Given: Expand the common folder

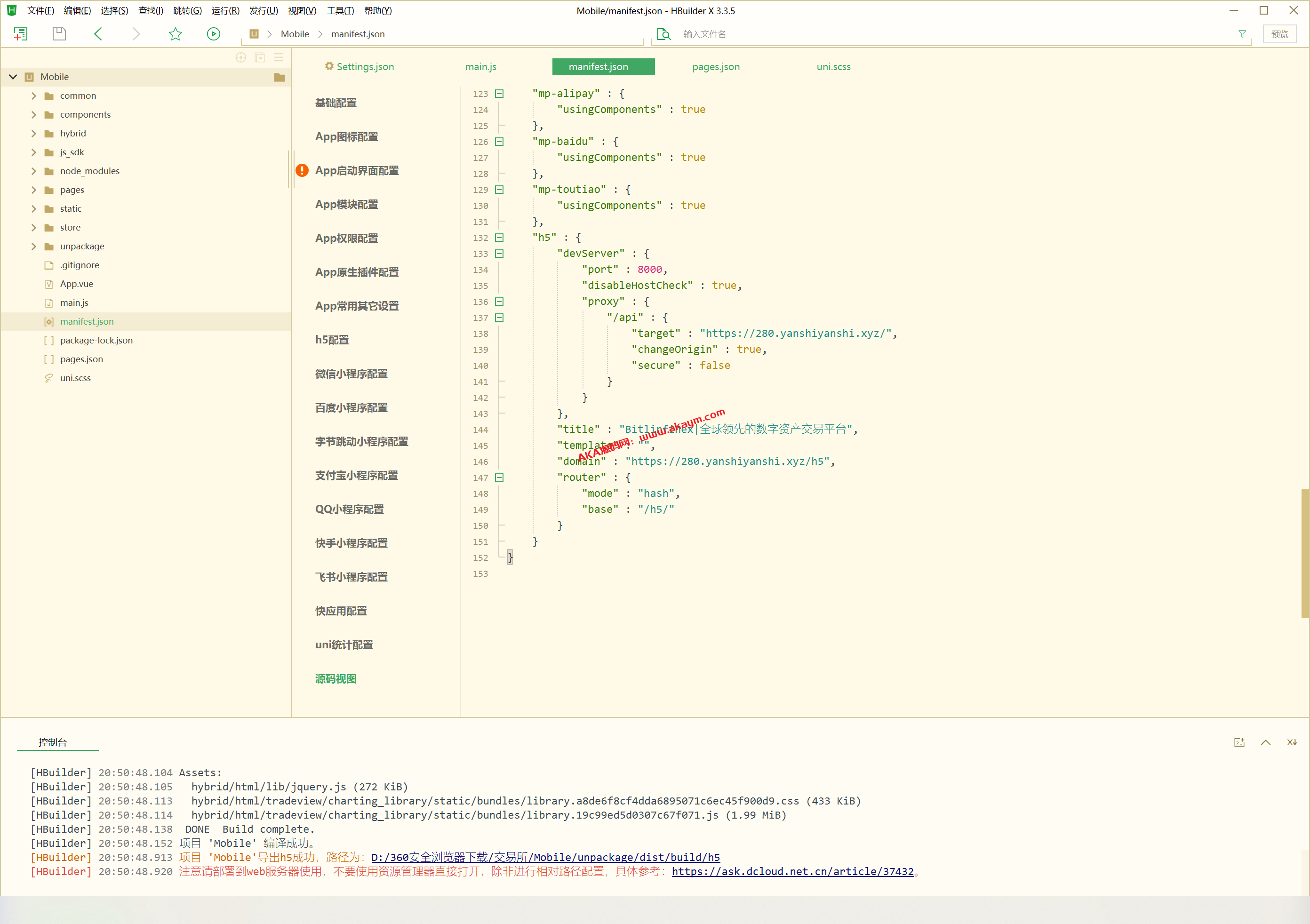Looking at the screenshot, I should tap(34, 96).
